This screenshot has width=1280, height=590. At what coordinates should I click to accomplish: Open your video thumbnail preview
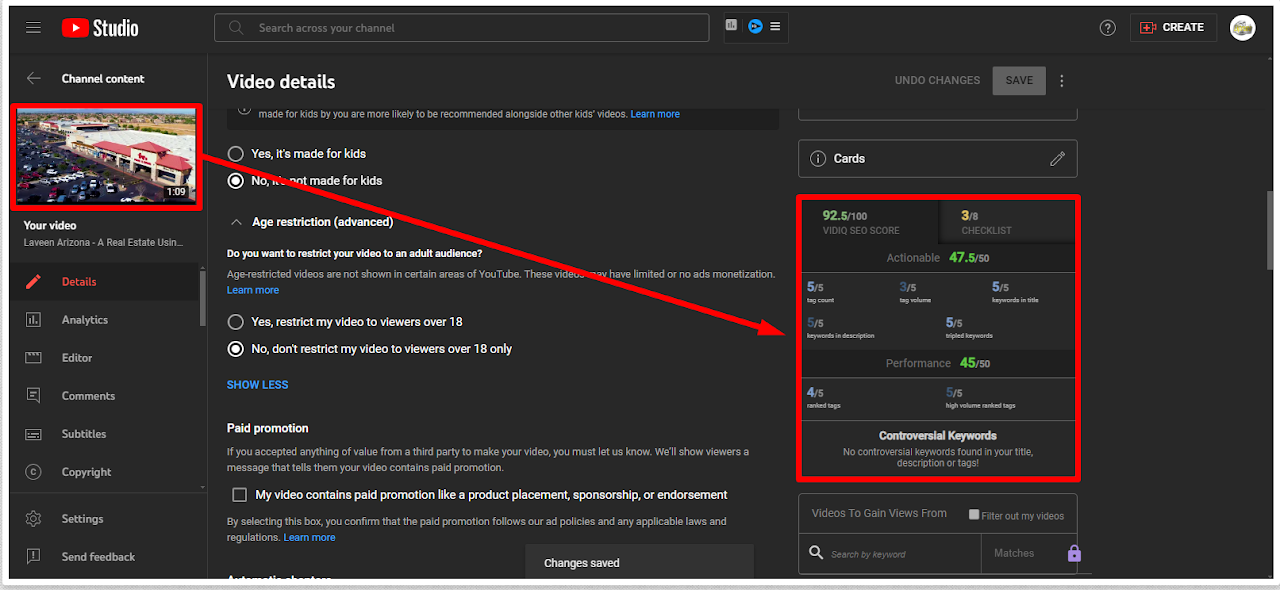pos(106,157)
